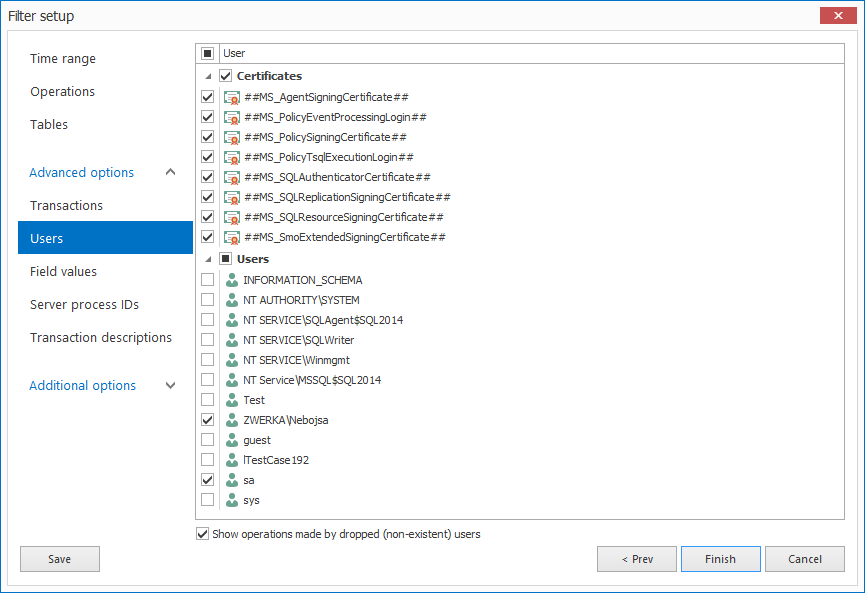Collapse the Certificates group
Image resolution: width=865 pixels, height=593 pixels.
[x=209, y=75]
